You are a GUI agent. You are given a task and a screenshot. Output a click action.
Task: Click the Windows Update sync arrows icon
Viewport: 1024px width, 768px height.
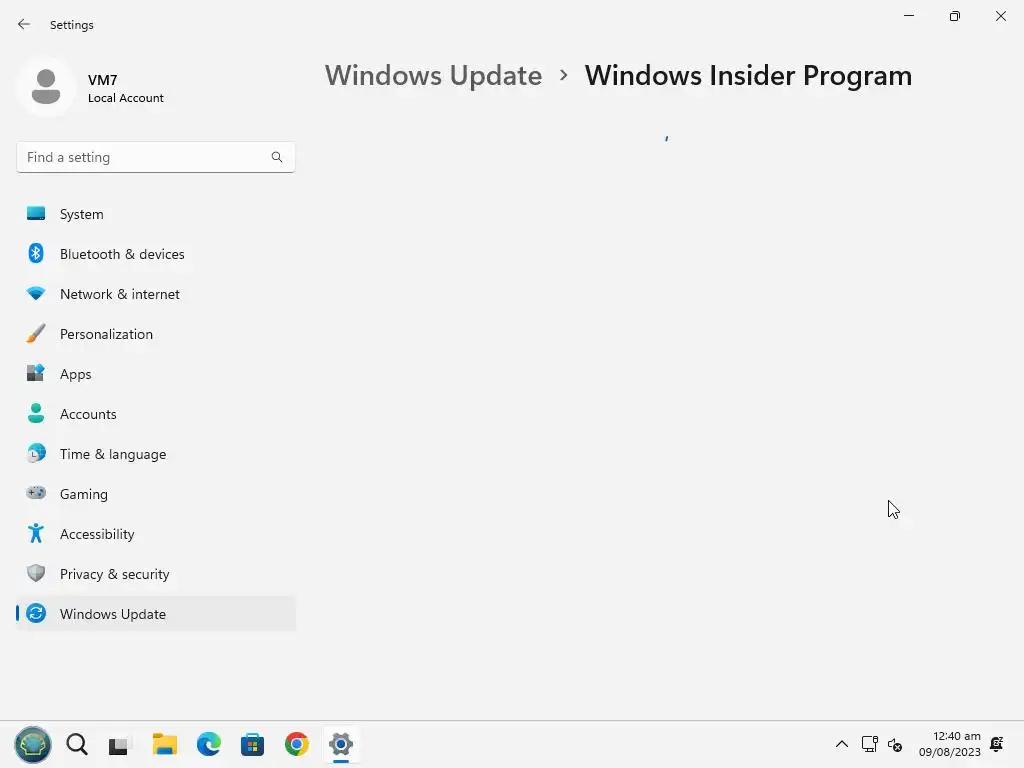point(36,613)
